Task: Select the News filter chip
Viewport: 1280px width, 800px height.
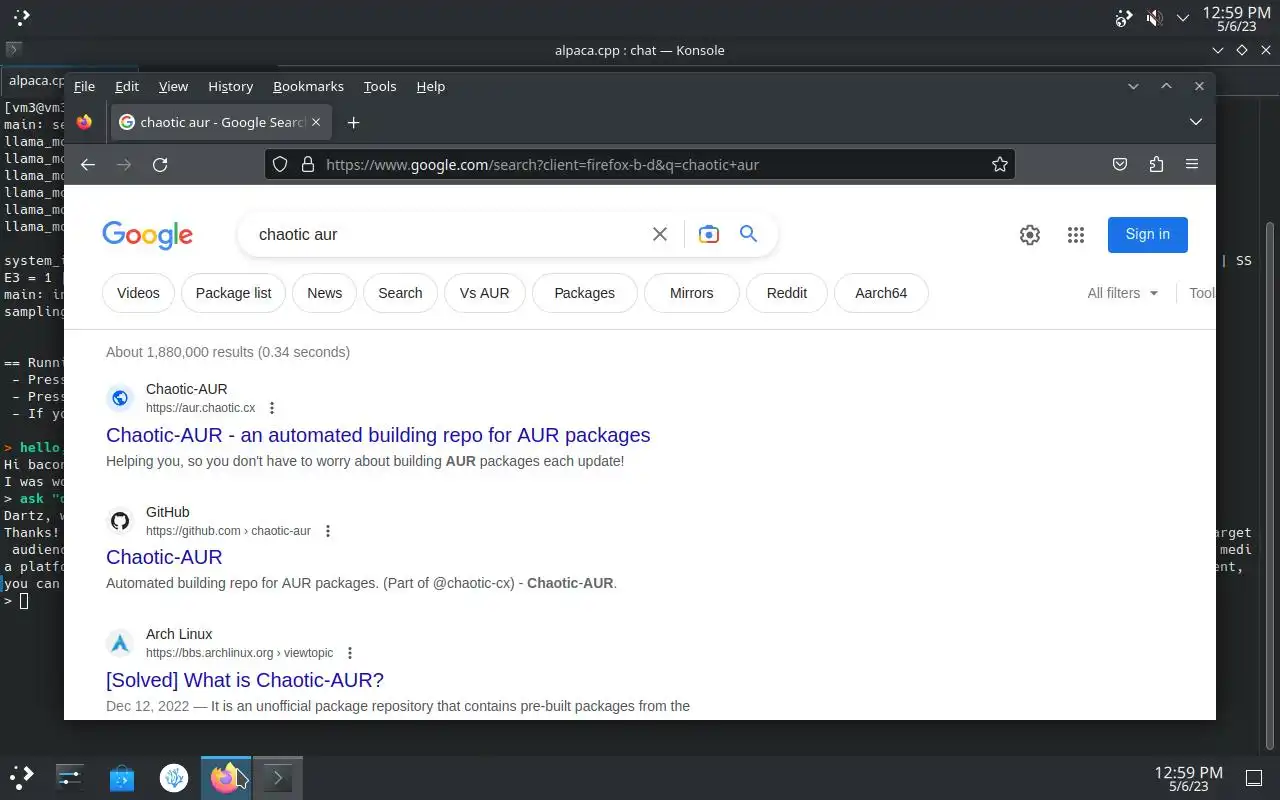Action: pos(325,293)
